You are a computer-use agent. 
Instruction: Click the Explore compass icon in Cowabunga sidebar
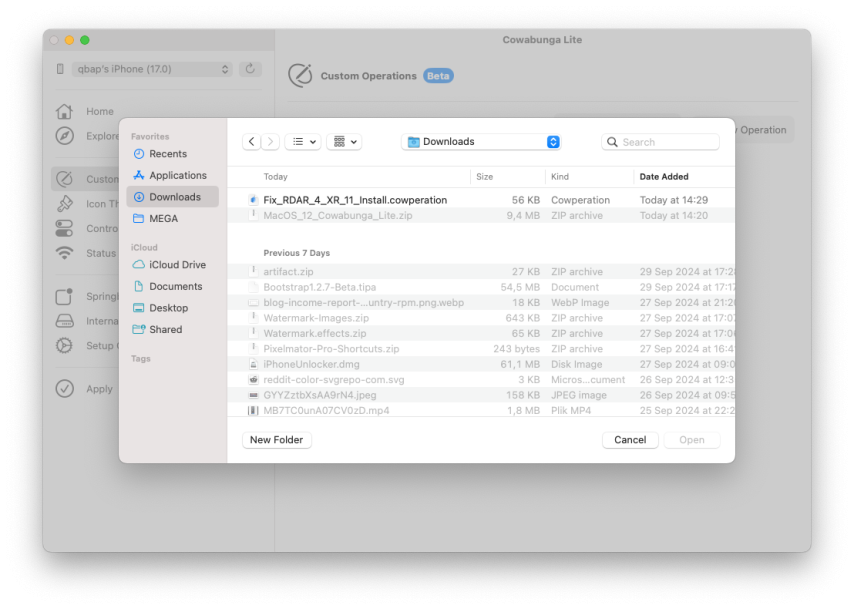[x=64, y=136]
